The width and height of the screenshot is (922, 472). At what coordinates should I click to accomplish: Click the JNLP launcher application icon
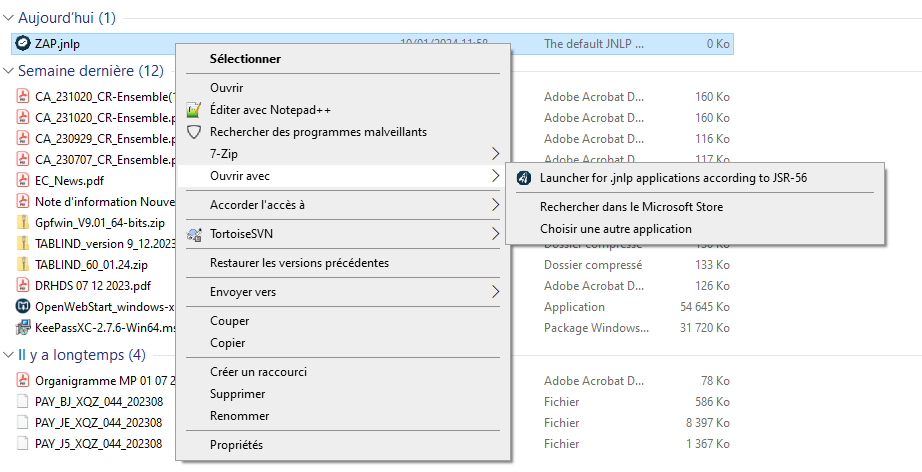coord(524,178)
